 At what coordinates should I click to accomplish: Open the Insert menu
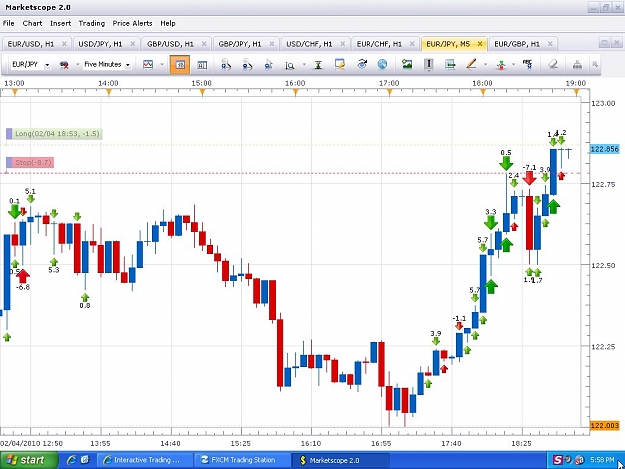pyautogui.click(x=60, y=23)
